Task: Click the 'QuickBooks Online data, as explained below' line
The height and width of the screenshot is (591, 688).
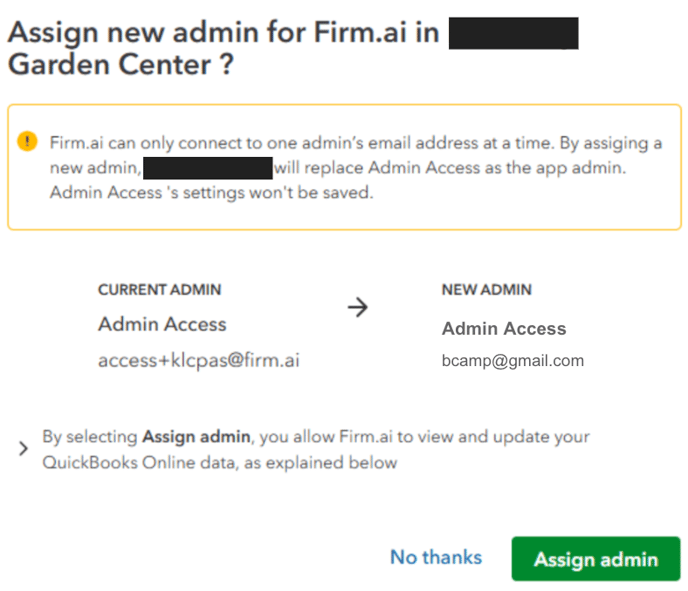Action: (220, 463)
